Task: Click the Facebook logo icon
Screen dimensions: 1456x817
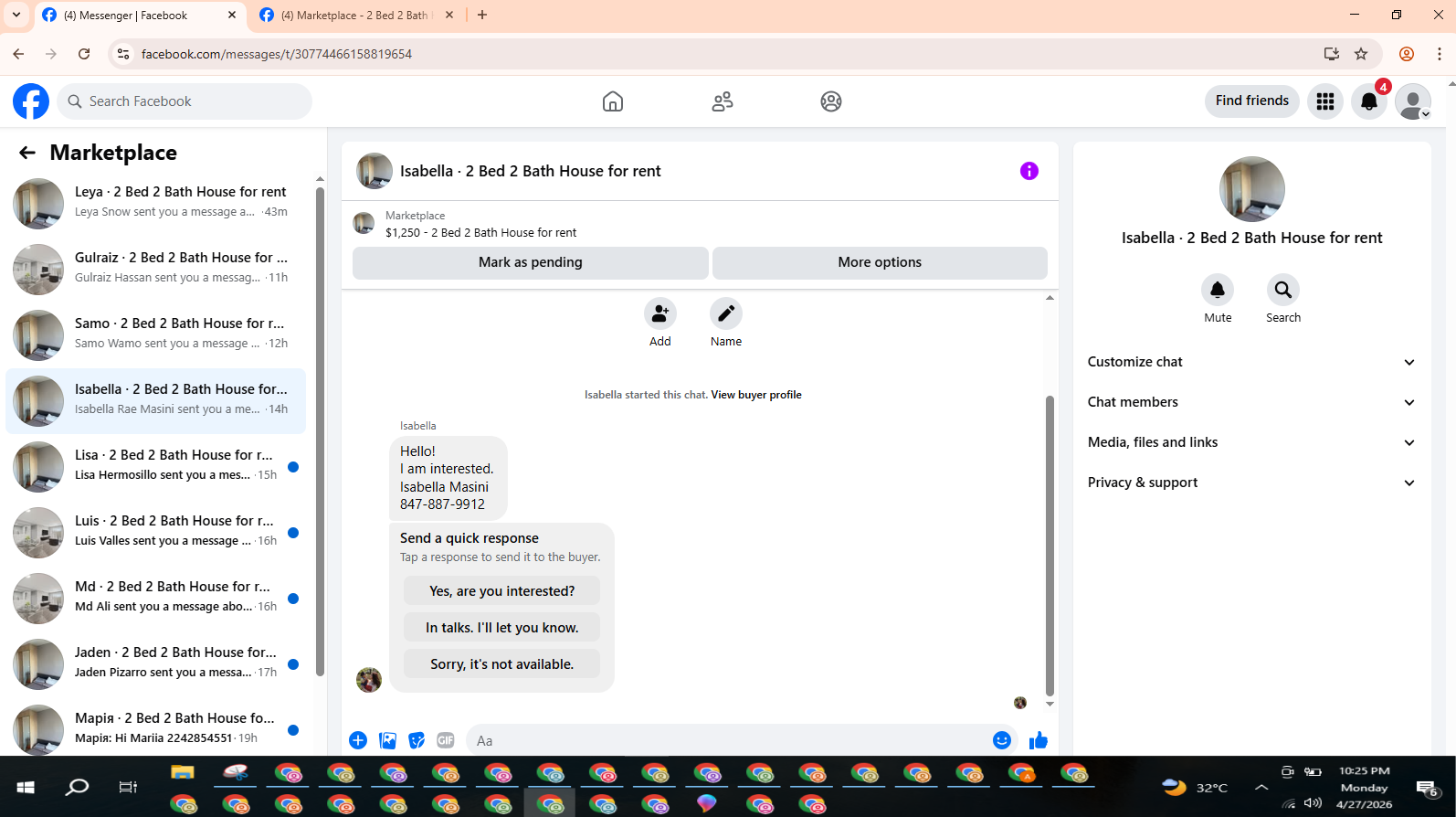Action: tap(31, 101)
